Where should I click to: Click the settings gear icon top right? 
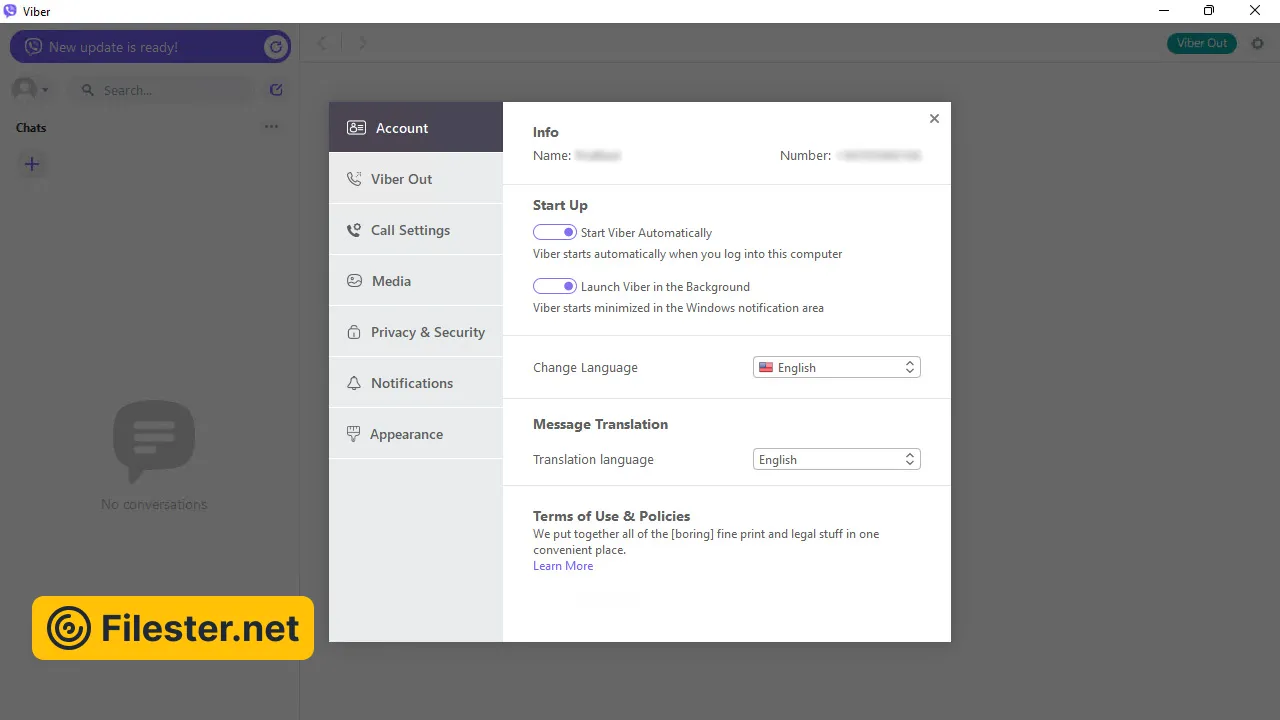click(x=1258, y=43)
